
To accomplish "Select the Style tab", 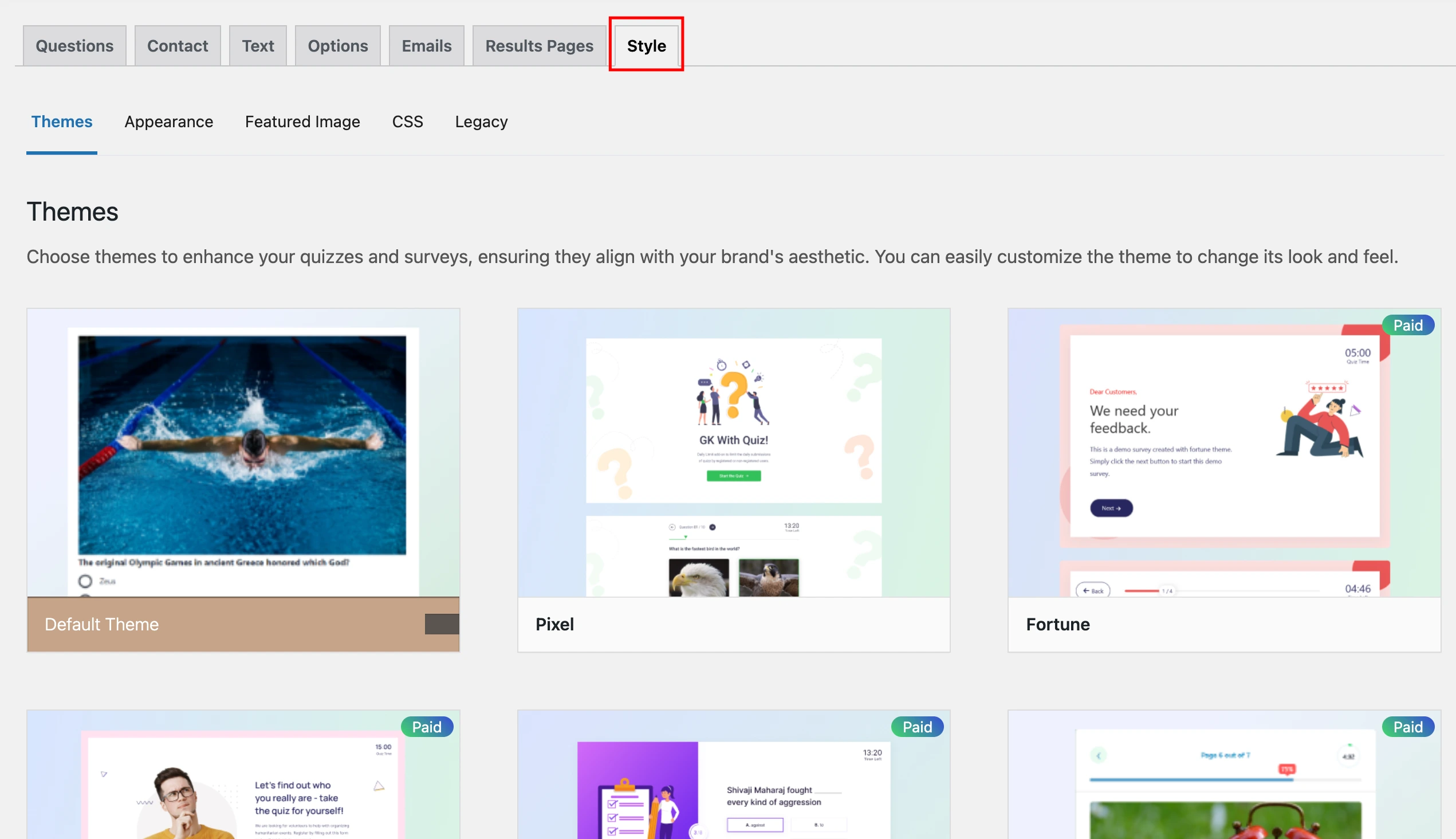I will (x=646, y=45).
